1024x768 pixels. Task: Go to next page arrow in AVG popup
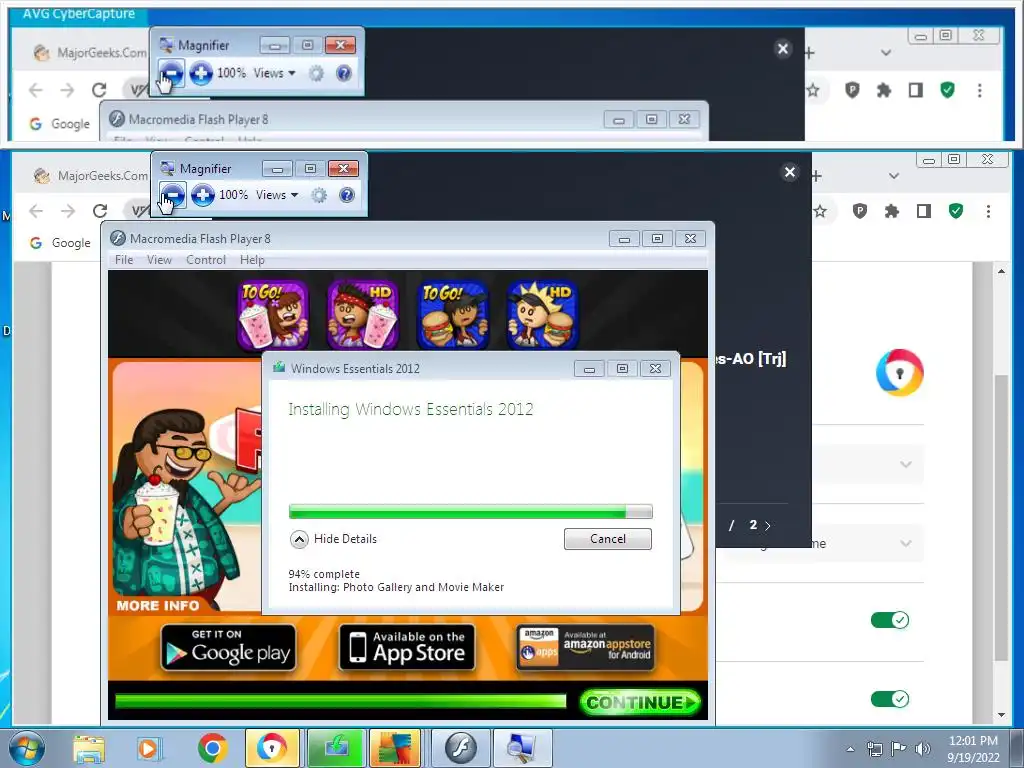pyautogui.click(x=768, y=526)
